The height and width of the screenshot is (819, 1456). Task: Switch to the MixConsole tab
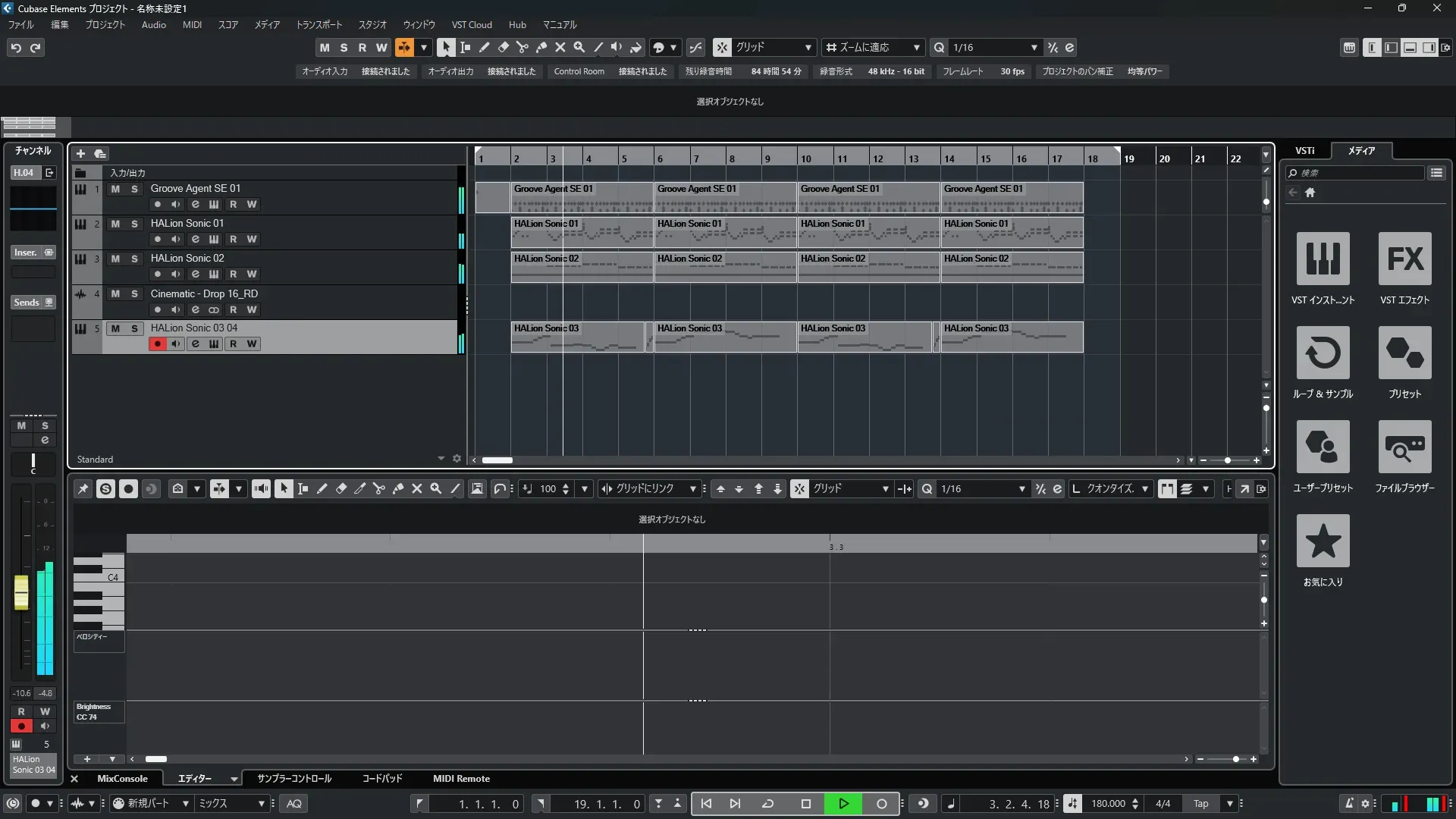pos(122,779)
